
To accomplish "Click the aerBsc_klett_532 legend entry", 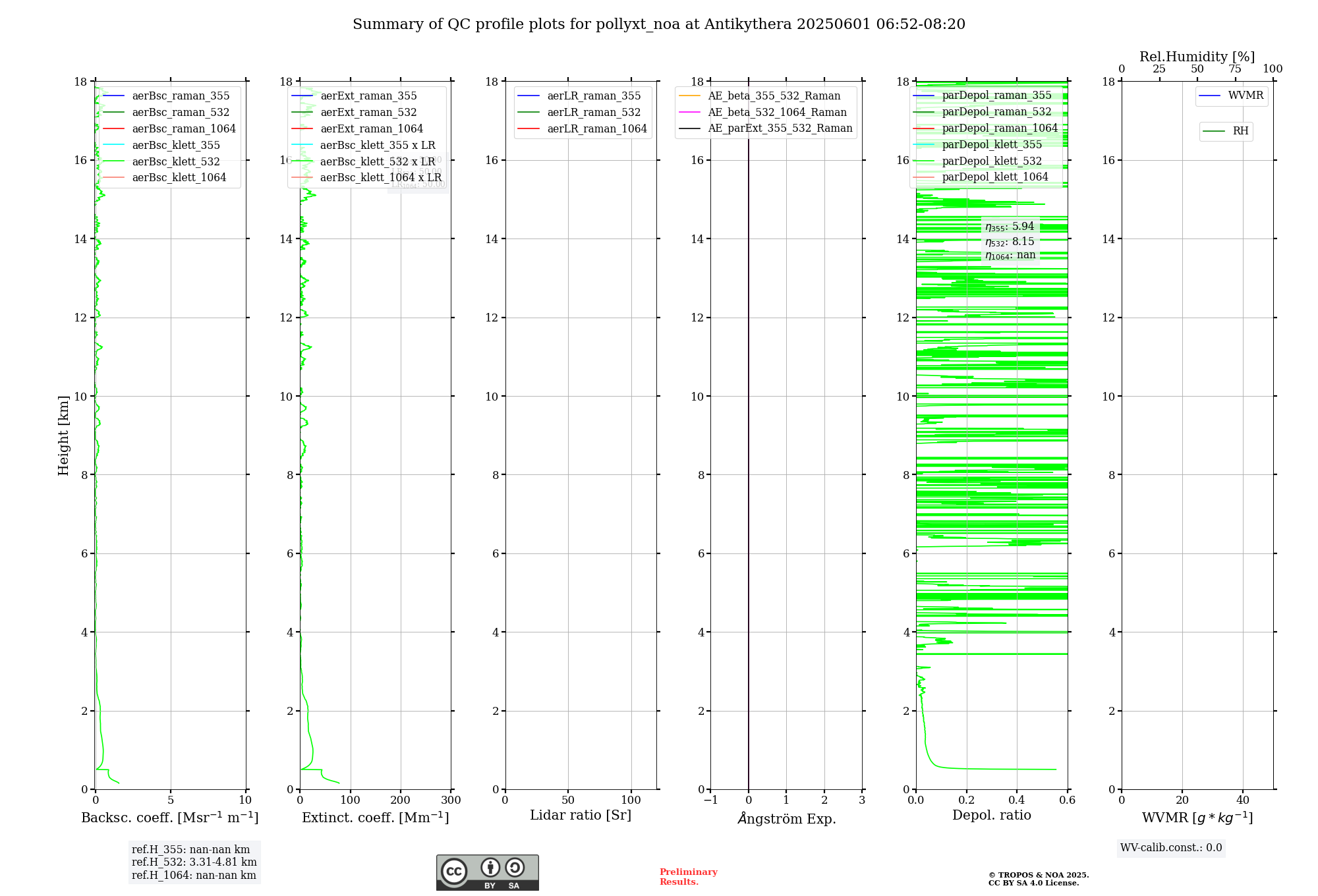I will [x=175, y=161].
